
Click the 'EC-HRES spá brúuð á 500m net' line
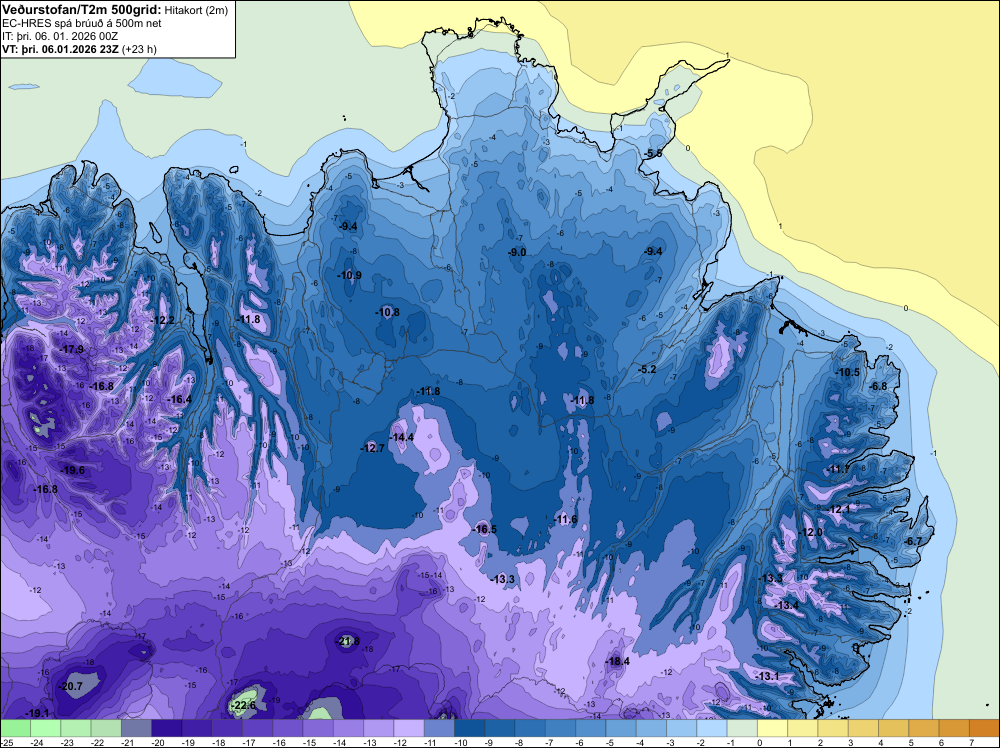(82, 23)
